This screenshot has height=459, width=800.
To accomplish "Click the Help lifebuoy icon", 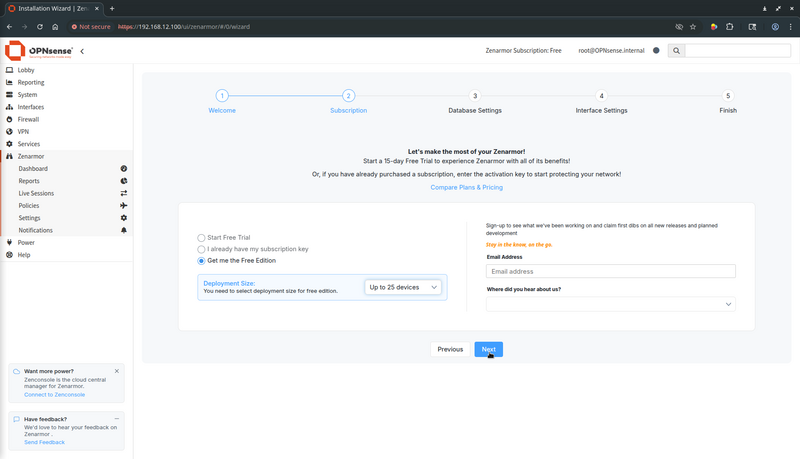I will pos(9,254).
